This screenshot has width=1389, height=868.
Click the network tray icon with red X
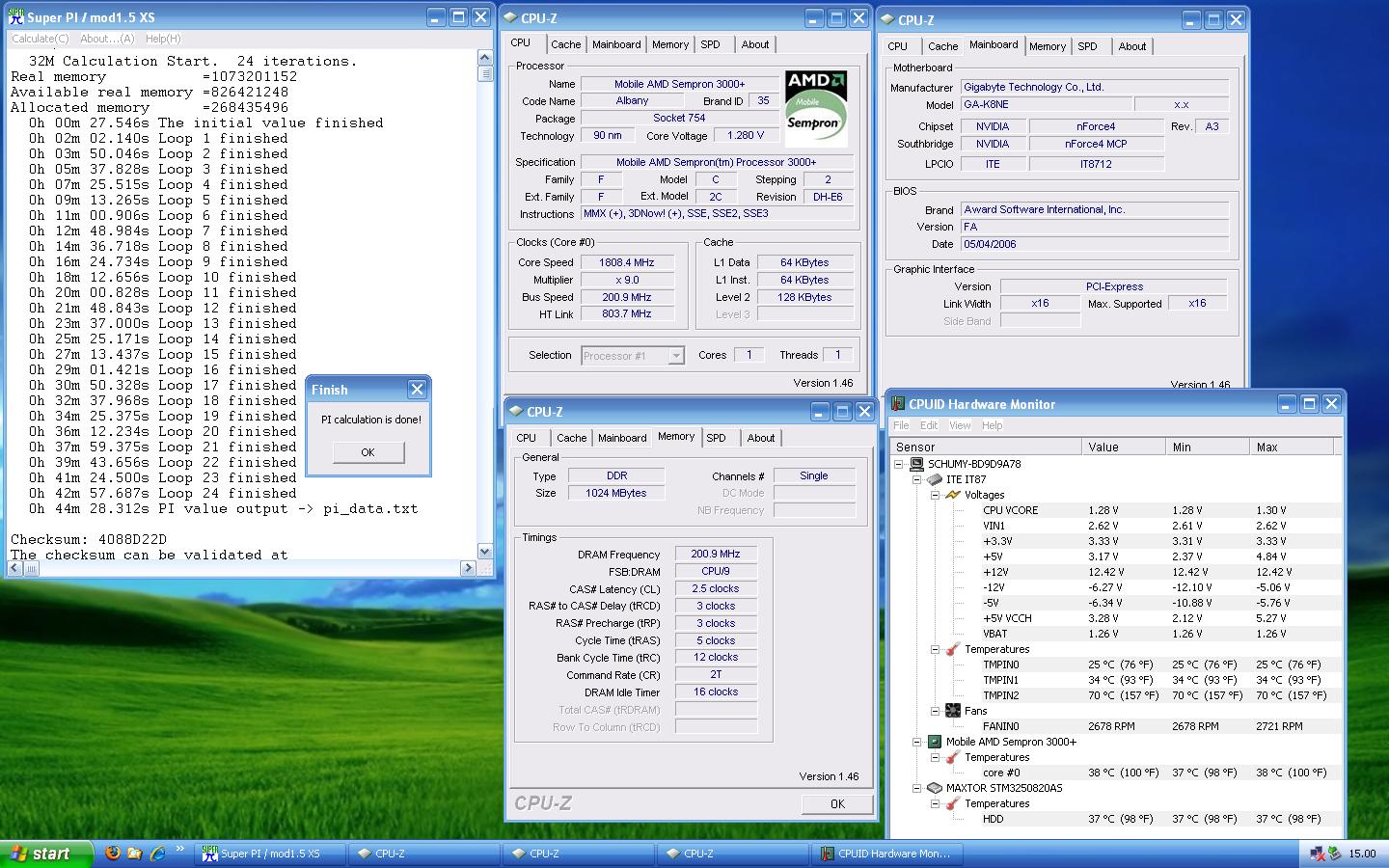tap(1318, 854)
